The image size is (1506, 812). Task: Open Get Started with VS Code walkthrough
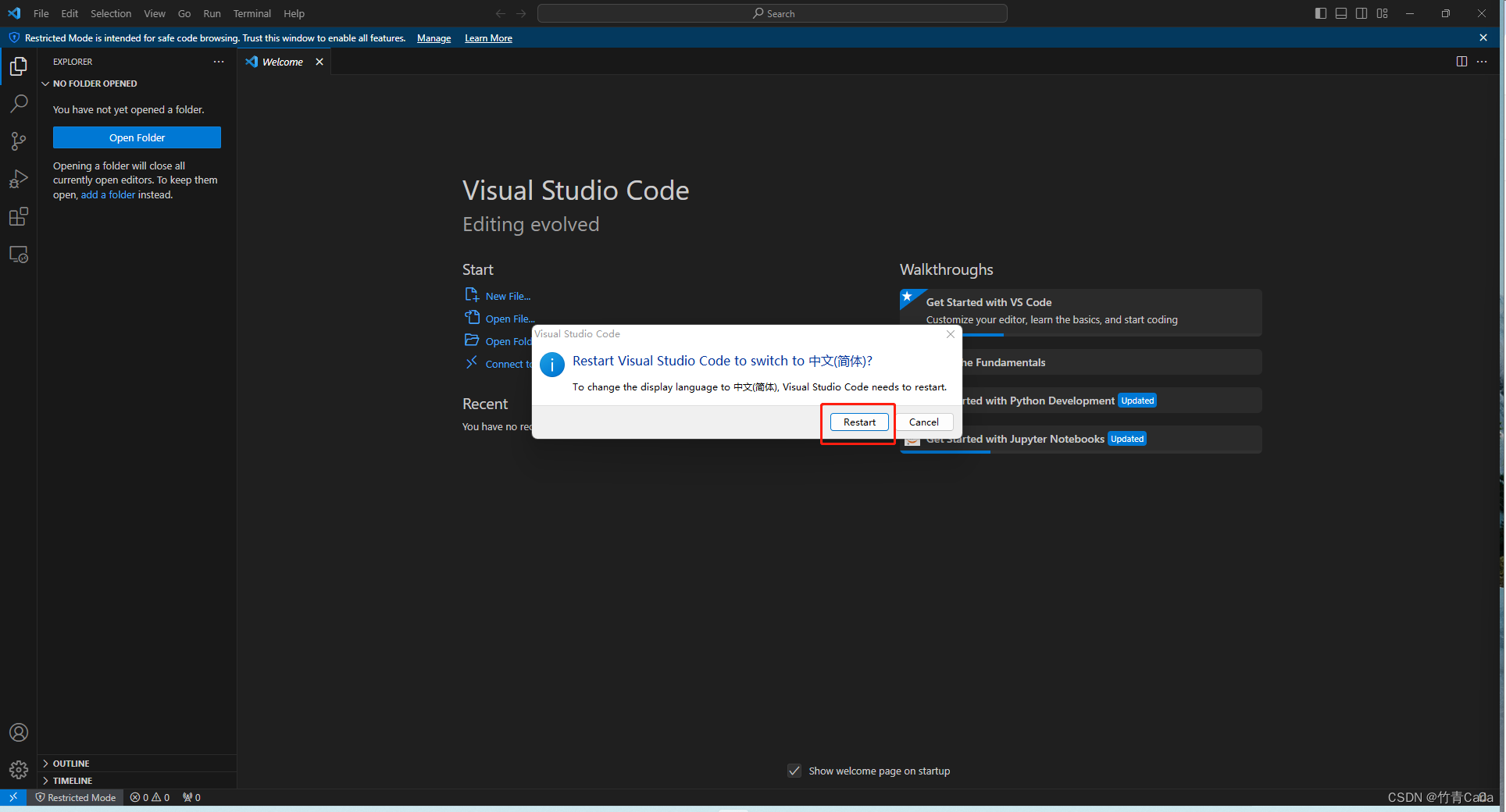pyautogui.click(x=1081, y=312)
